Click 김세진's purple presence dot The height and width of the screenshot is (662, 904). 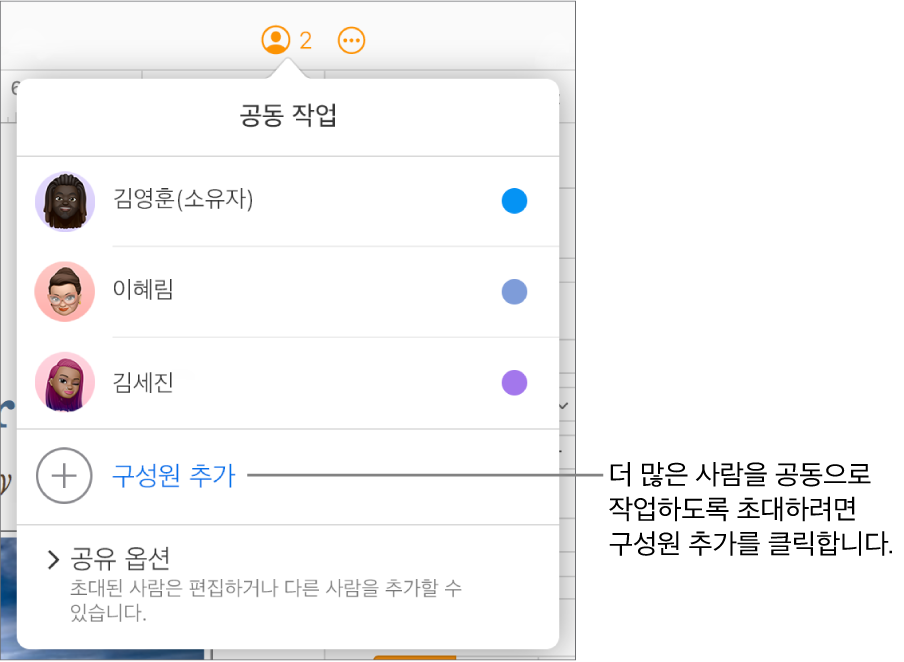tap(514, 383)
